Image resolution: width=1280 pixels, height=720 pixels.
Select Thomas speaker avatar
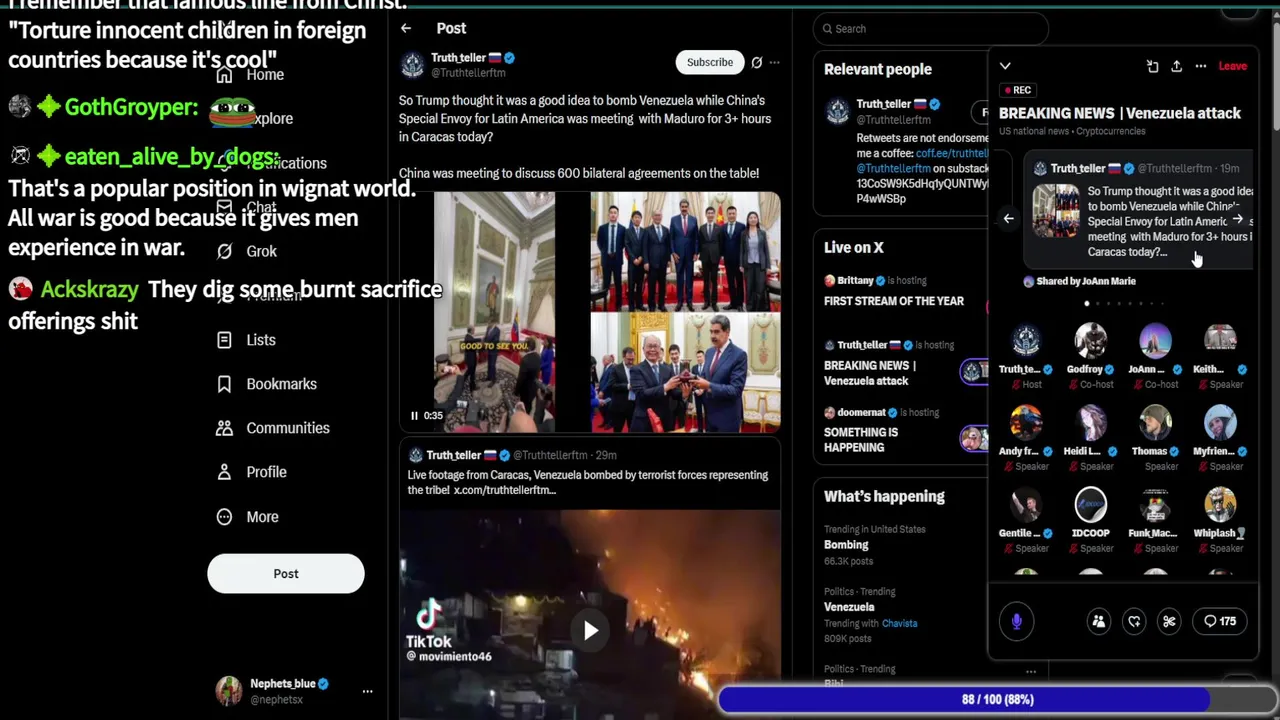[1155, 423]
